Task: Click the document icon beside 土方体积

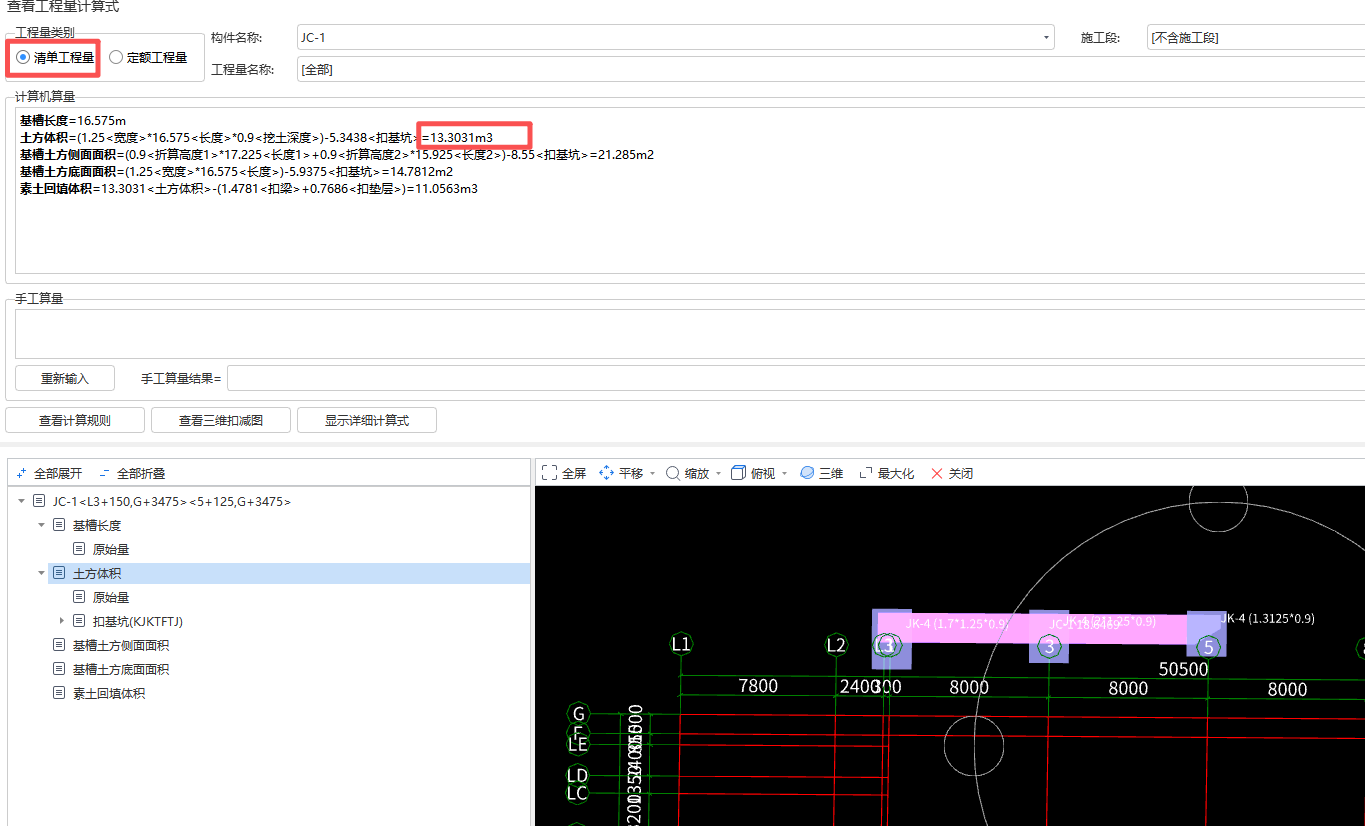Action: [x=58, y=573]
